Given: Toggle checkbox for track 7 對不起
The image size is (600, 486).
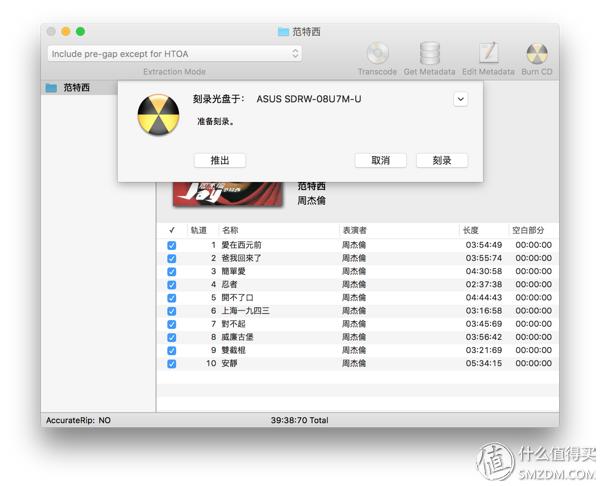Looking at the screenshot, I should (x=172, y=324).
